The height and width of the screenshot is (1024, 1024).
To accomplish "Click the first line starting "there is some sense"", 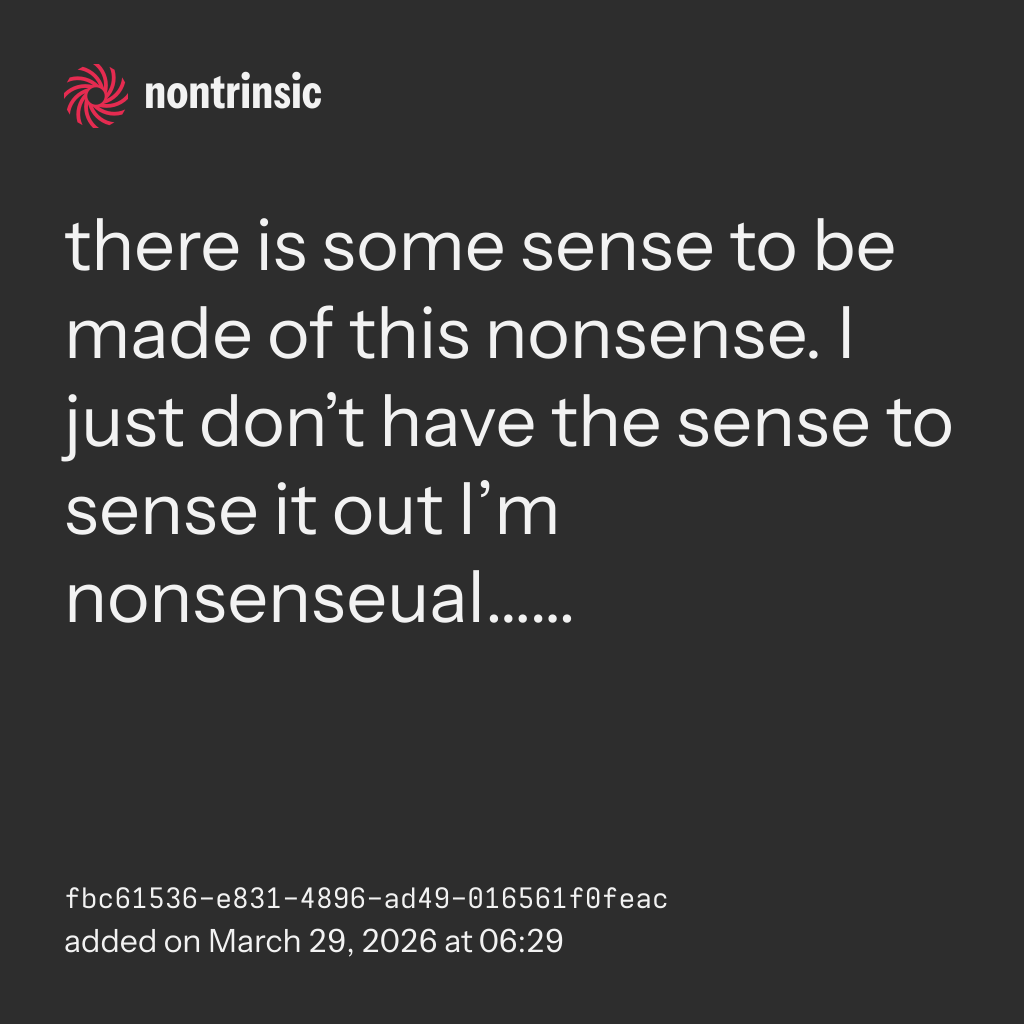I will point(480,248).
